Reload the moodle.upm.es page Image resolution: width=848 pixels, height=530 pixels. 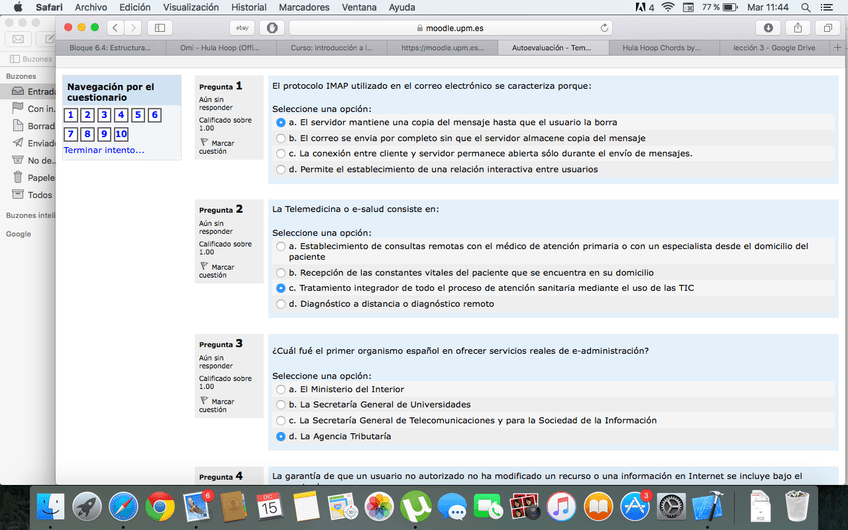604,28
